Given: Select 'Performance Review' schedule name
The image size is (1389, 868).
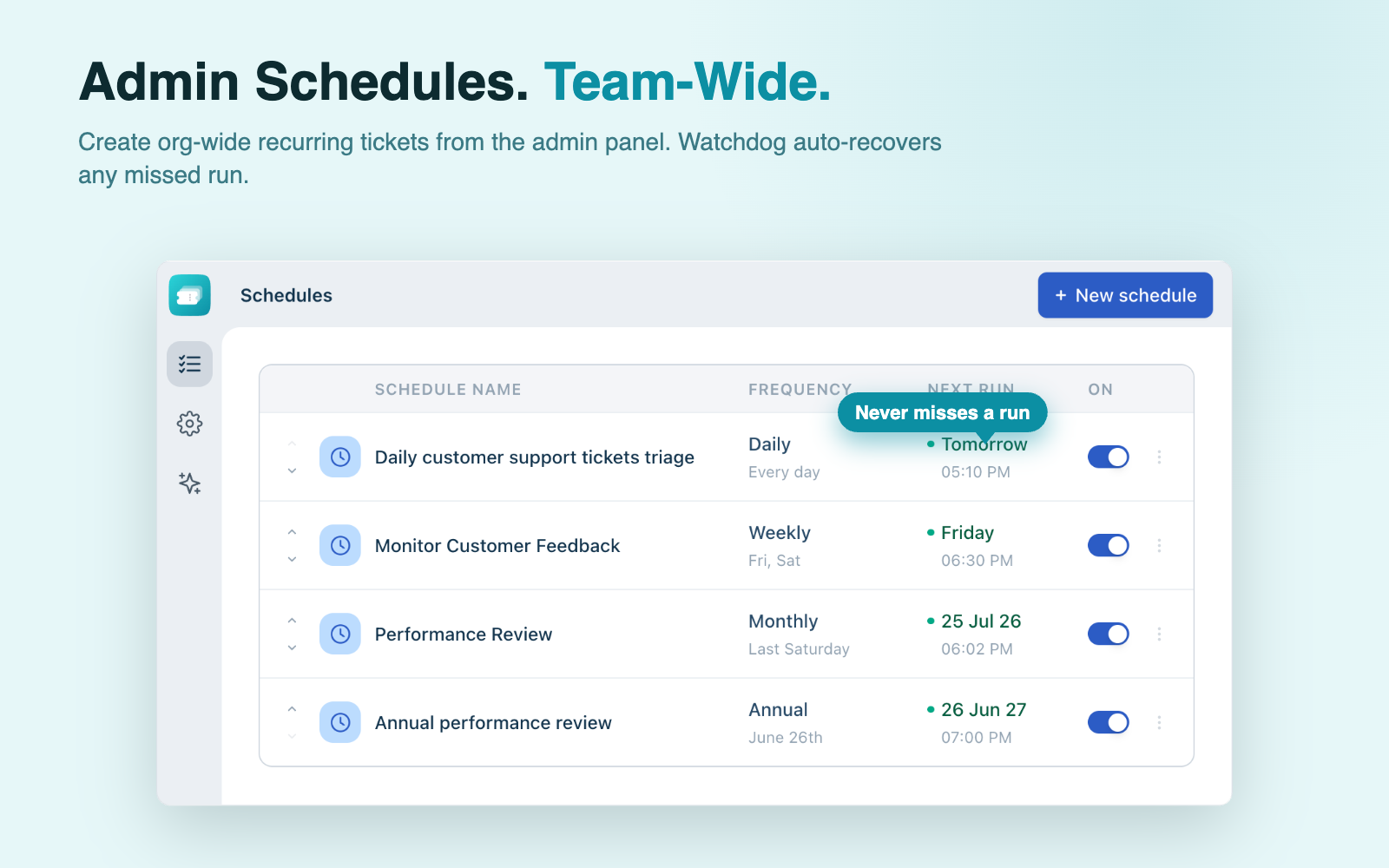Looking at the screenshot, I should click(464, 635).
